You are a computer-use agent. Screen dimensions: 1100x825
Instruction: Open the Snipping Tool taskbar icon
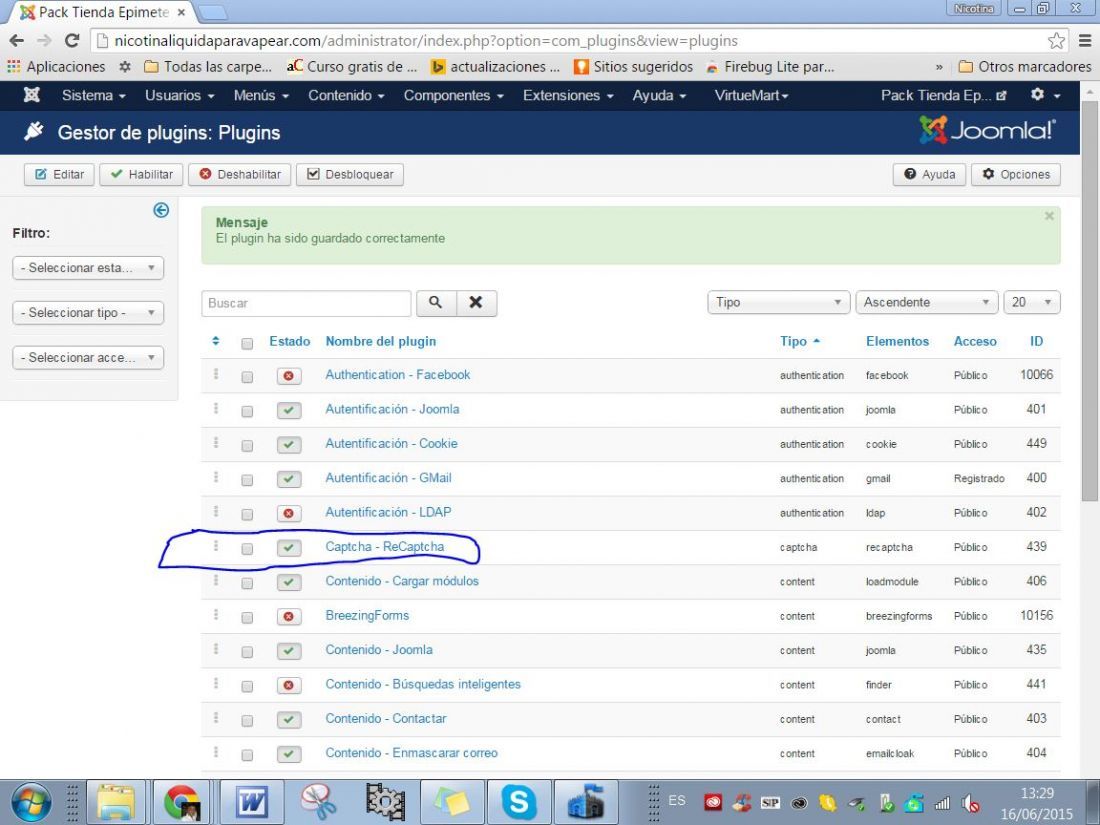pyautogui.click(x=318, y=802)
